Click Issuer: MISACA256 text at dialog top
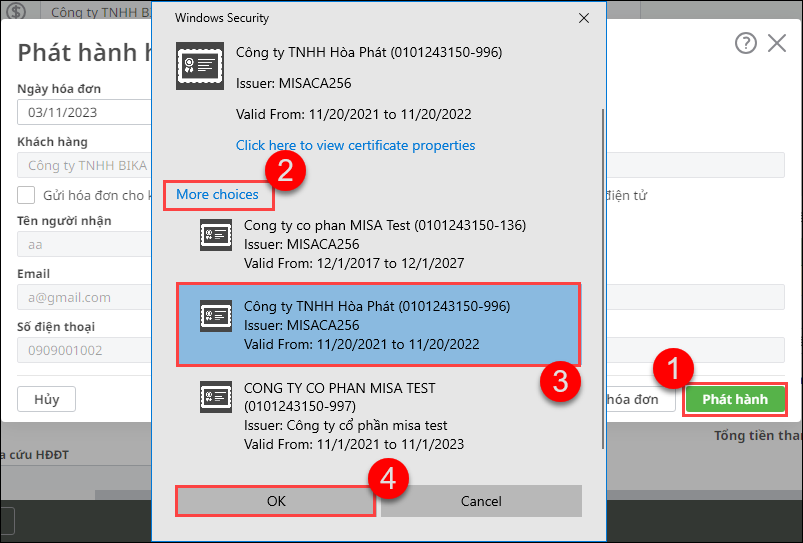This screenshot has height=543, width=803. (293, 83)
